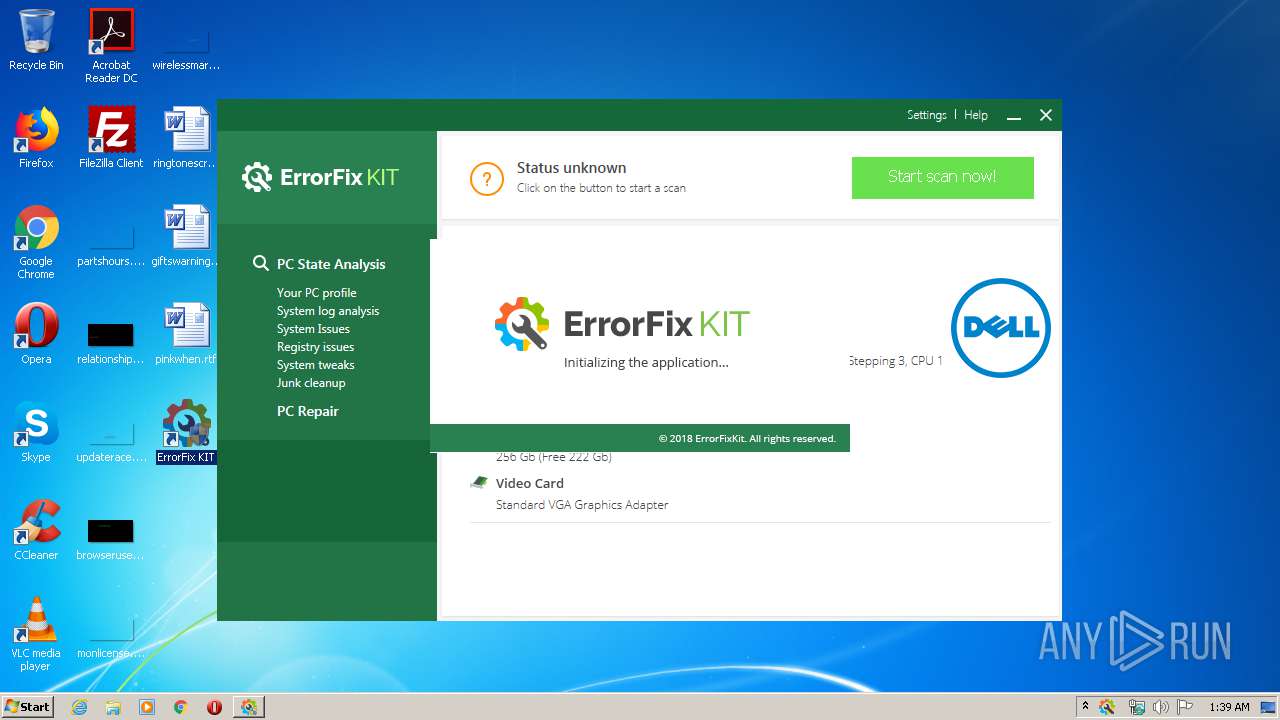Open Firefox desktop shortcut
Viewport: 1280px width, 720px height.
[36, 138]
